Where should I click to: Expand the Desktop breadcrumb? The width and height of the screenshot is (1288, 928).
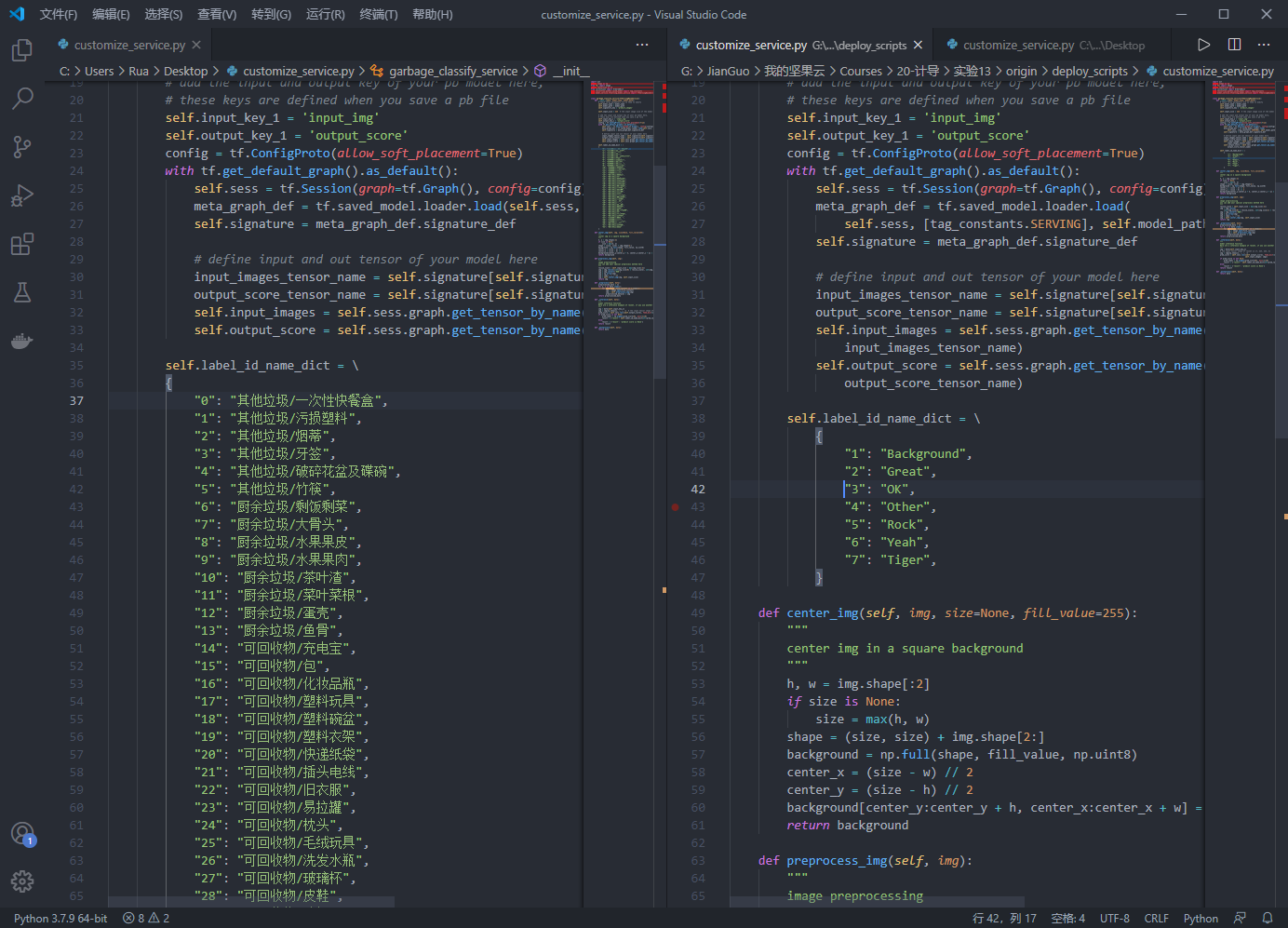(x=185, y=71)
